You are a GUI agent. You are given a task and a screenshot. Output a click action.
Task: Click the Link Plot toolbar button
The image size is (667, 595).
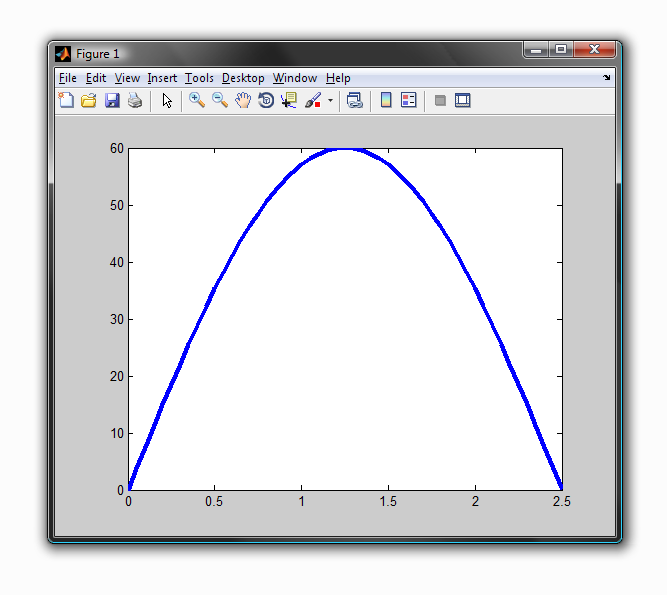[354, 100]
